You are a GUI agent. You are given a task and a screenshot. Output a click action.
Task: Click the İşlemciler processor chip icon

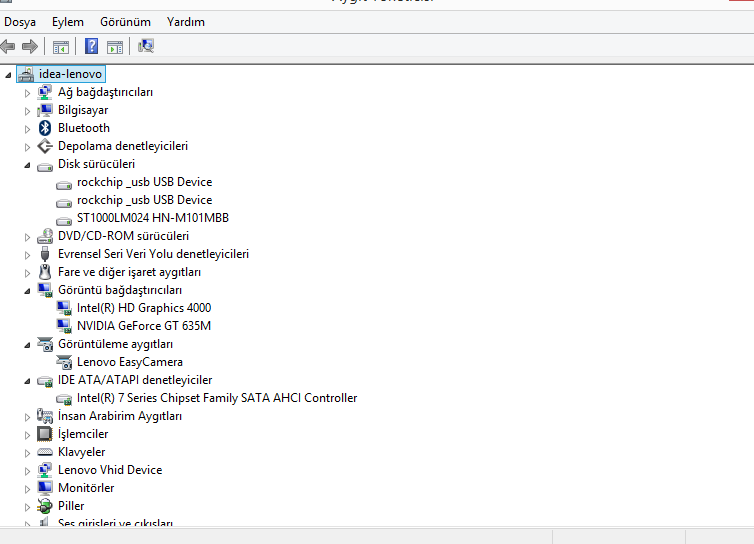pyautogui.click(x=45, y=434)
